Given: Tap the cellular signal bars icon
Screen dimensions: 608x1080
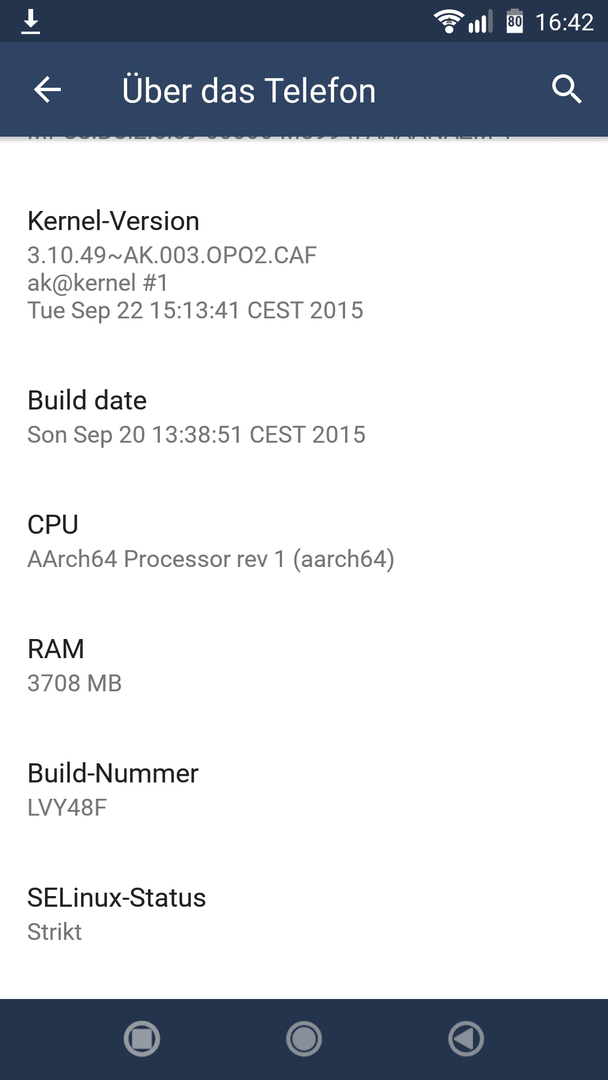Looking at the screenshot, I should [x=481, y=22].
